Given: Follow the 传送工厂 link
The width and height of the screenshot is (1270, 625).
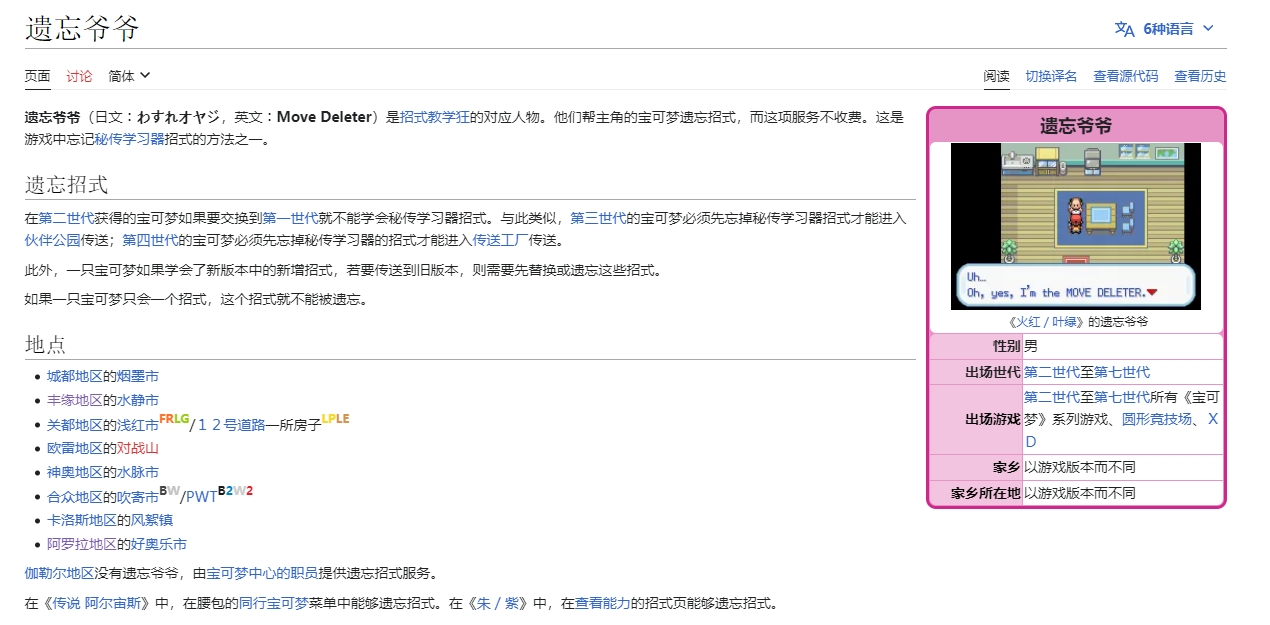Looking at the screenshot, I should coord(500,240).
